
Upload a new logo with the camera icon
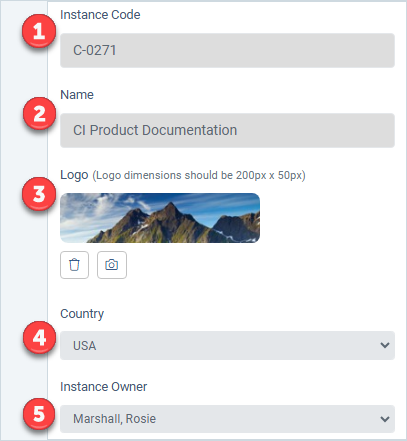[112, 265]
